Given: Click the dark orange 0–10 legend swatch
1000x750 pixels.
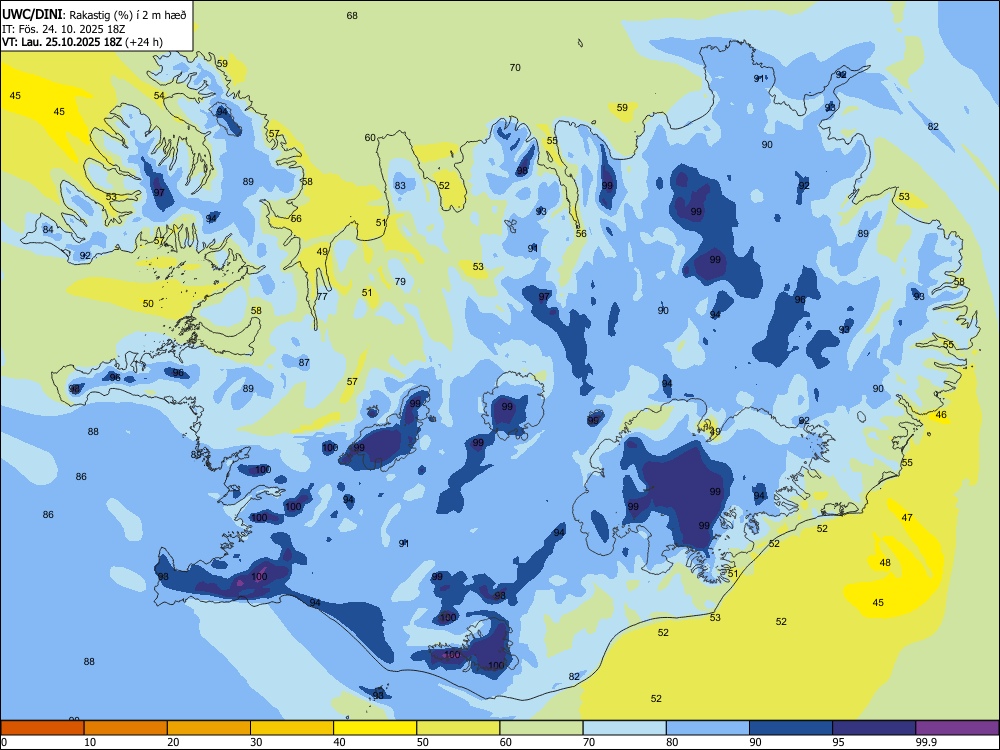Looking at the screenshot, I should click(42, 728).
